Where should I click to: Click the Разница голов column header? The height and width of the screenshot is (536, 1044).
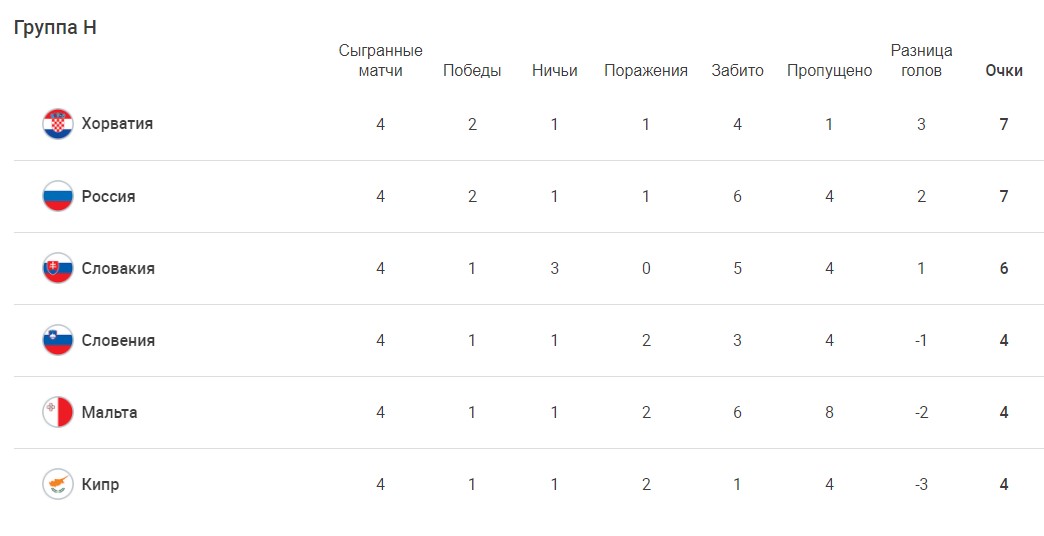pos(921,61)
